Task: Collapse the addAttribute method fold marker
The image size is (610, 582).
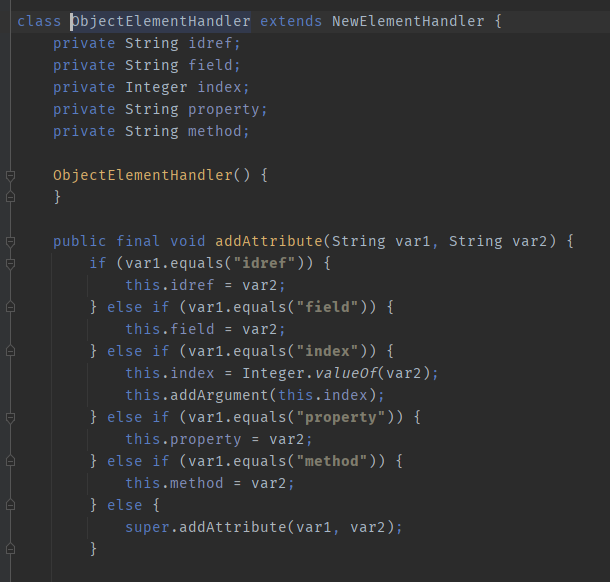Action: (11, 242)
